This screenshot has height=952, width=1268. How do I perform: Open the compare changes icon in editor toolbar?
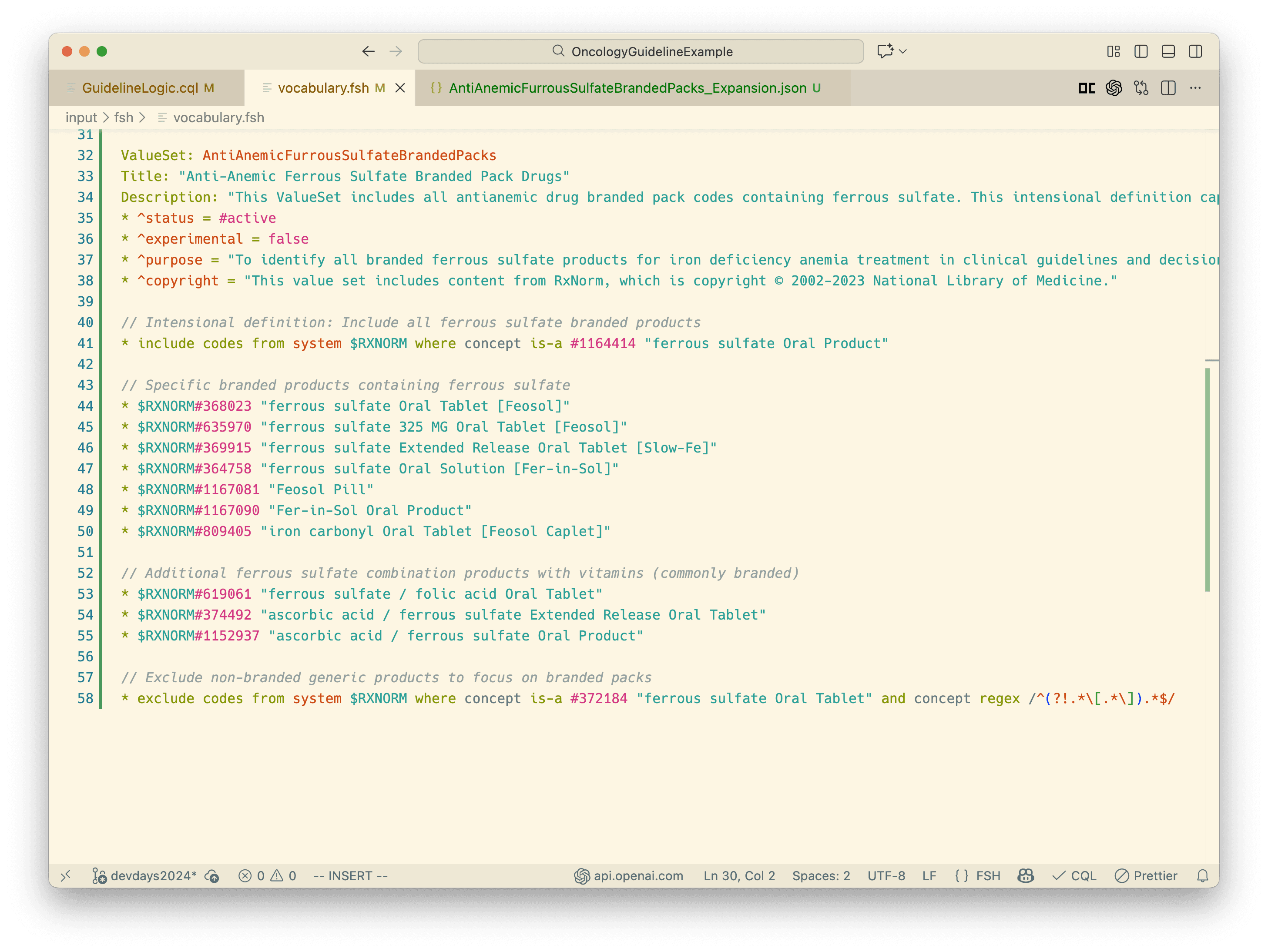1141,88
